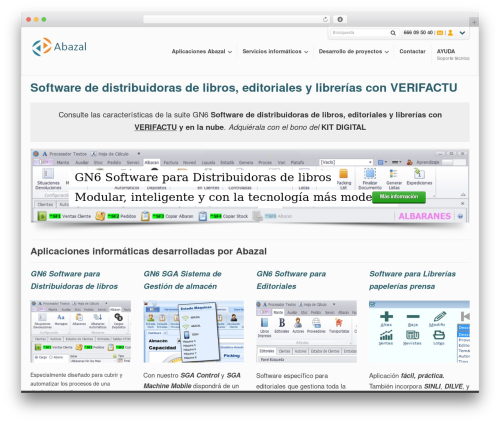The width and height of the screenshot is (500, 423).
Task: Click the phone number 666 09 50 40
Action: click(x=418, y=33)
